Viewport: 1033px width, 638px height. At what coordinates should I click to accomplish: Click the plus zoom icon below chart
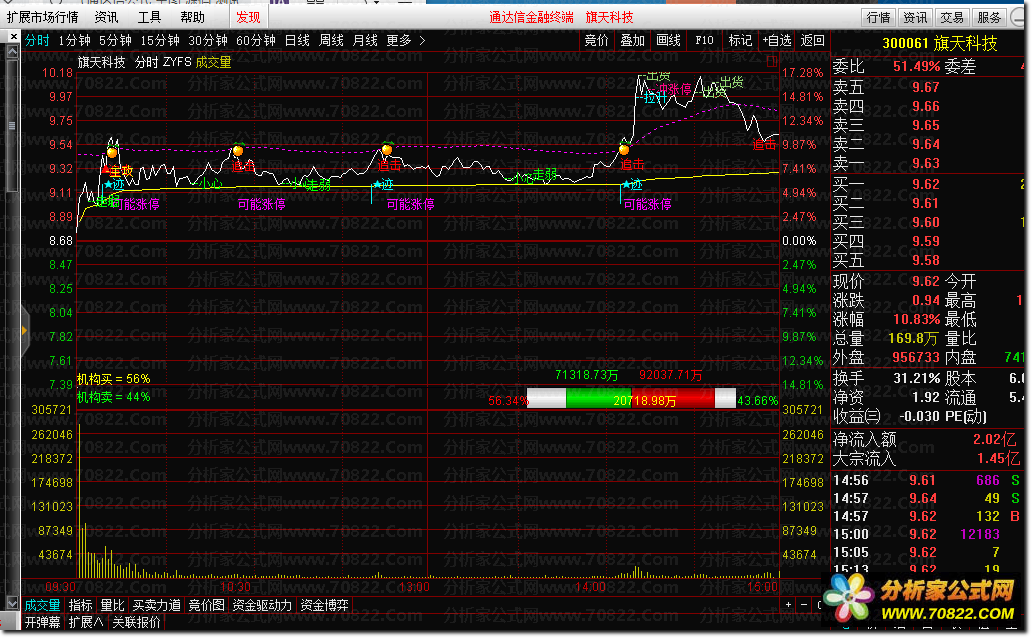pos(789,604)
